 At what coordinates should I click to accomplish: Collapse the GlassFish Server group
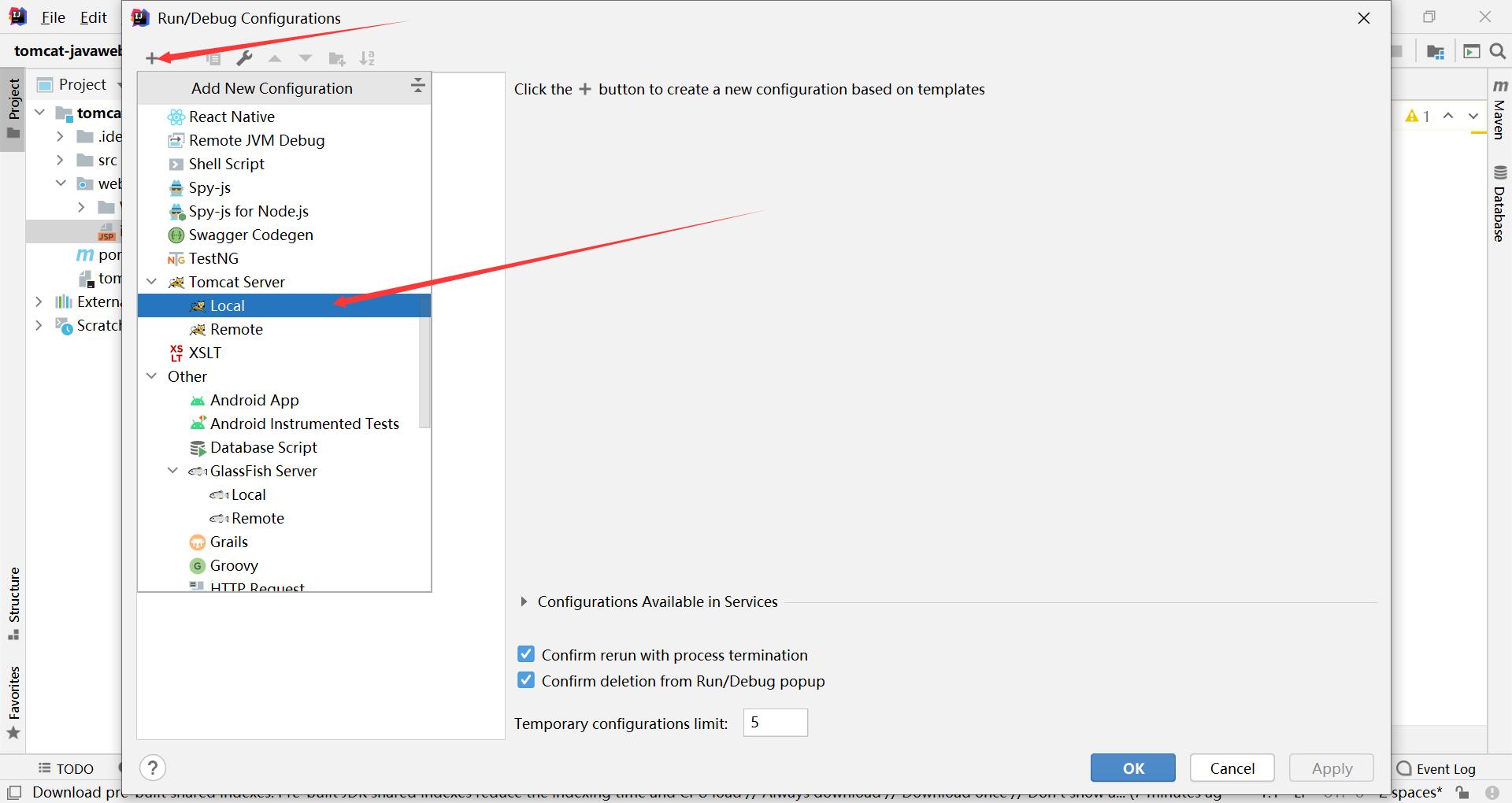click(173, 471)
